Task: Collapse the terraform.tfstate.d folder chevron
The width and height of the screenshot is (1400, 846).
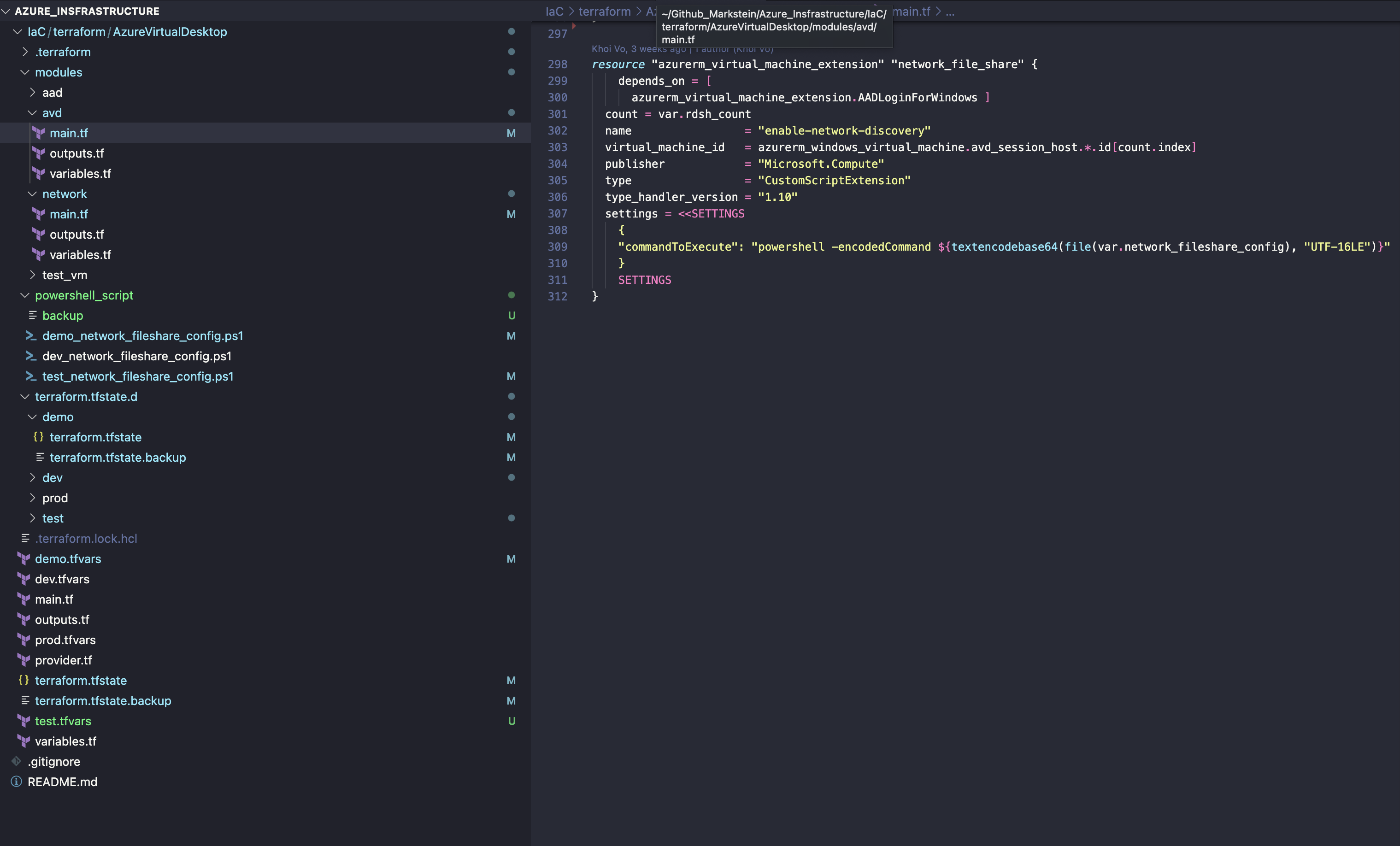Action: pyautogui.click(x=25, y=397)
